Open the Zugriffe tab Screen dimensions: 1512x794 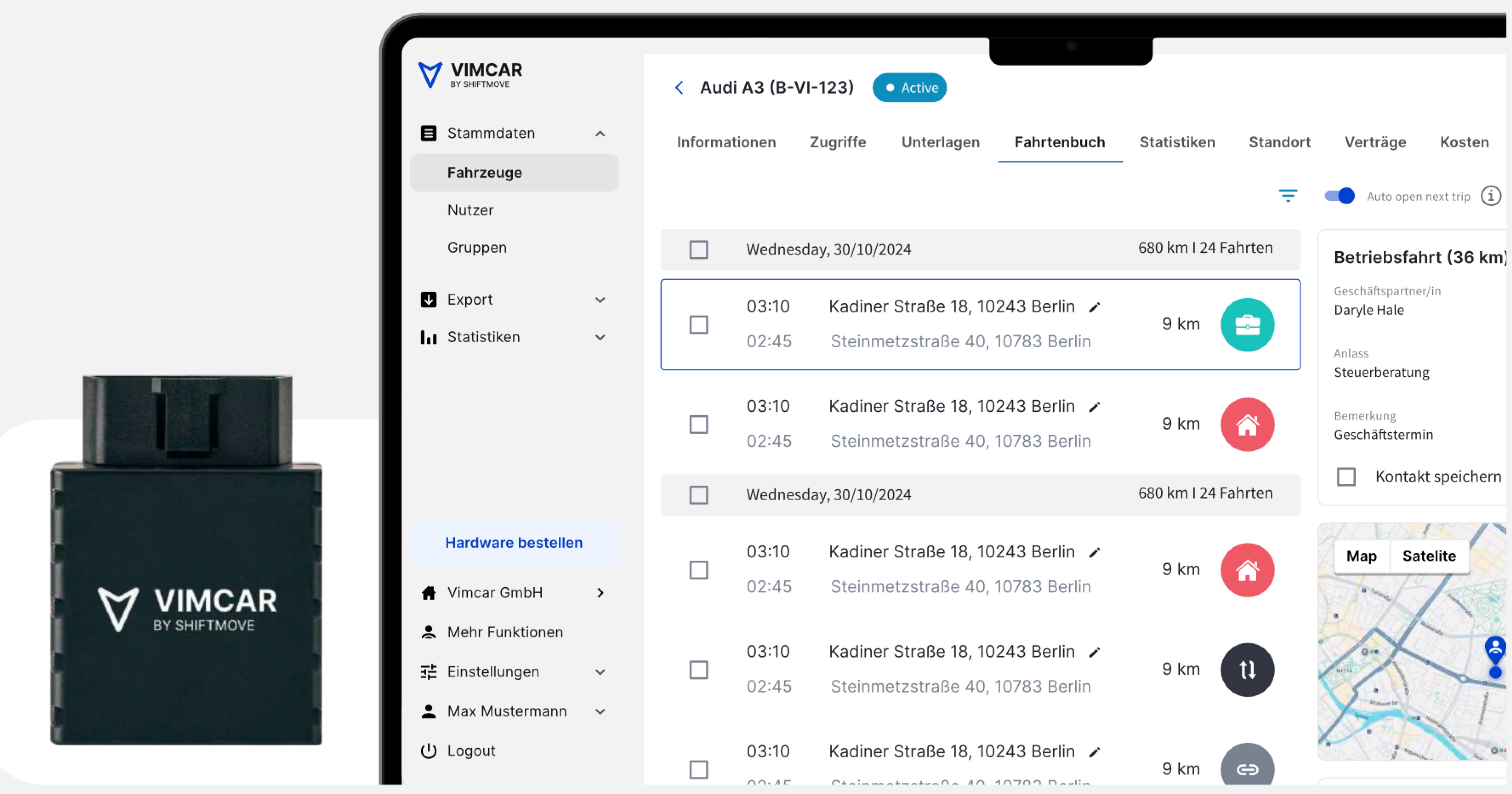click(x=838, y=142)
